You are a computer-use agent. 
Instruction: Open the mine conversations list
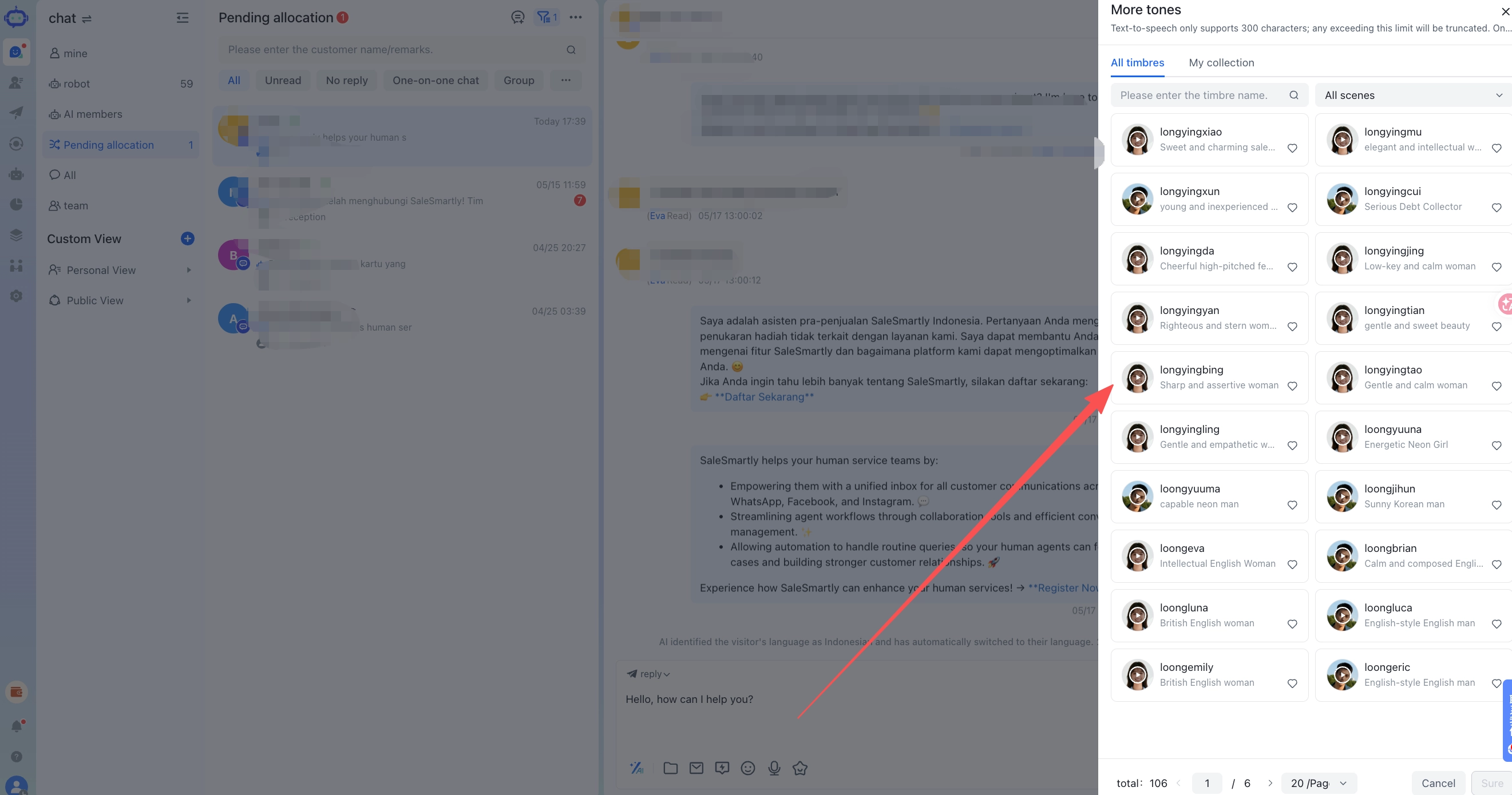tap(120, 53)
